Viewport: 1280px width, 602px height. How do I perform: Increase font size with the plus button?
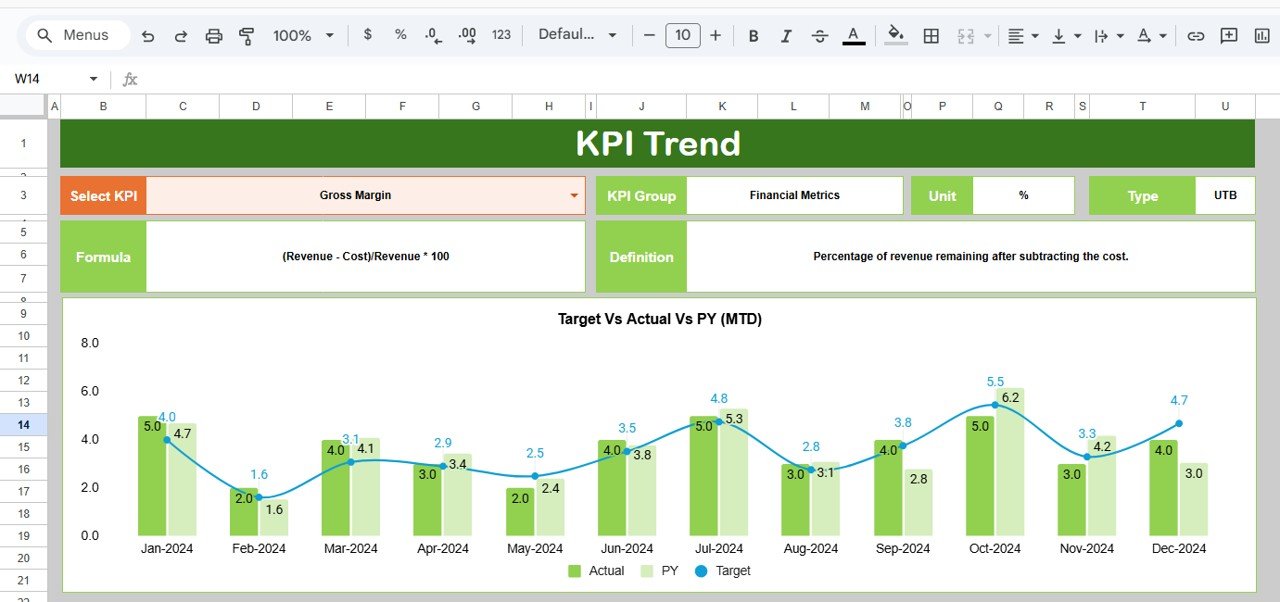(x=716, y=35)
